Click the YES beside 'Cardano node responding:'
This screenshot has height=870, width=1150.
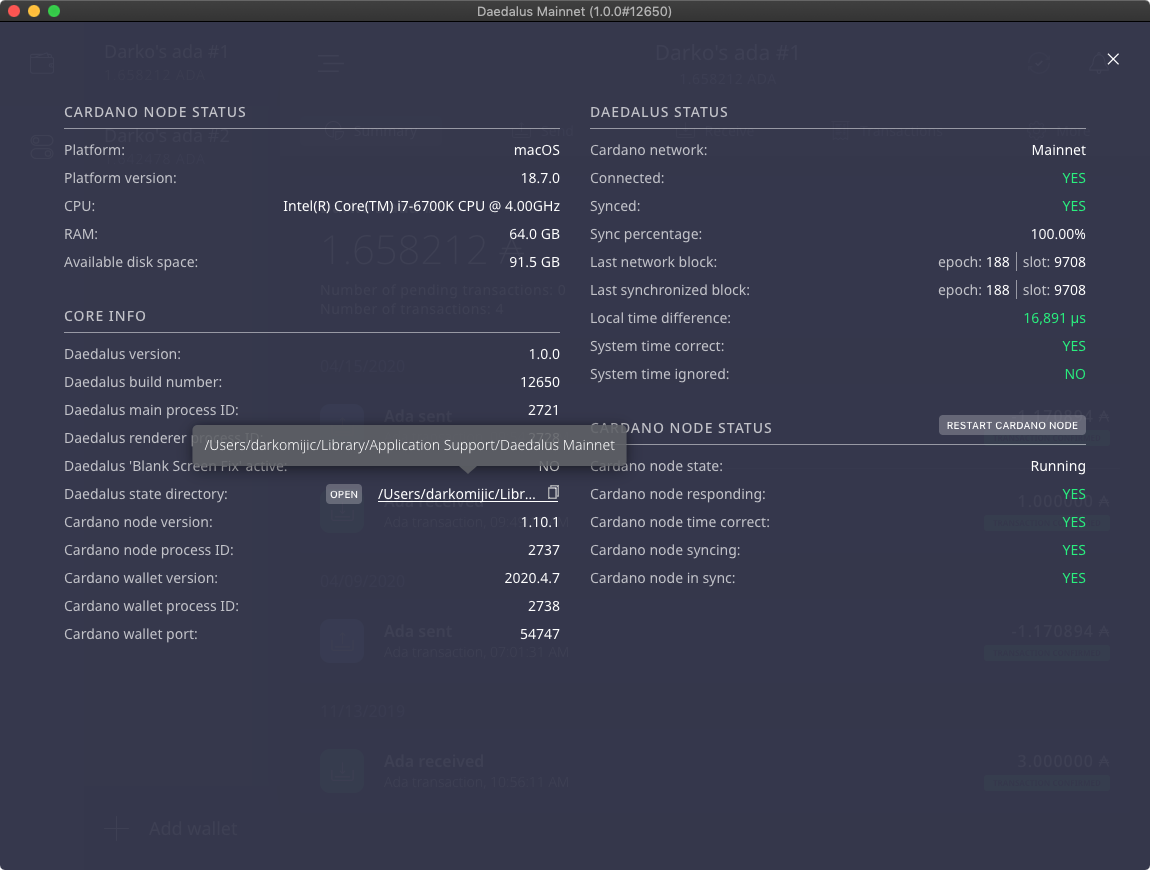(x=1074, y=494)
